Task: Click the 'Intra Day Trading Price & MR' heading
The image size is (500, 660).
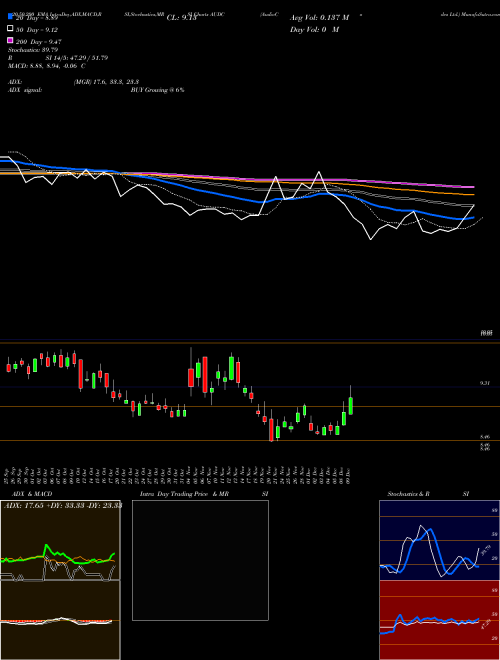Action: [x=184, y=494]
